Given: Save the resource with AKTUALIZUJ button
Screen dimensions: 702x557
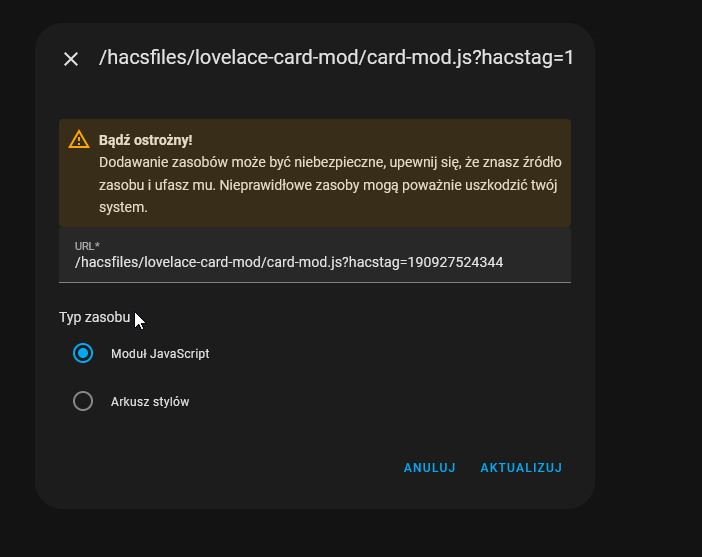Looking at the screenshot, I should [521, 468].
